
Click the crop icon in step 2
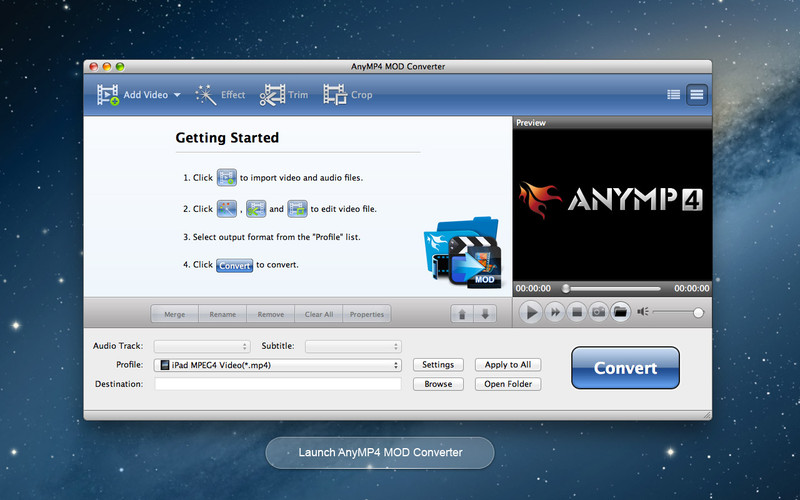(x=297, y=209)
